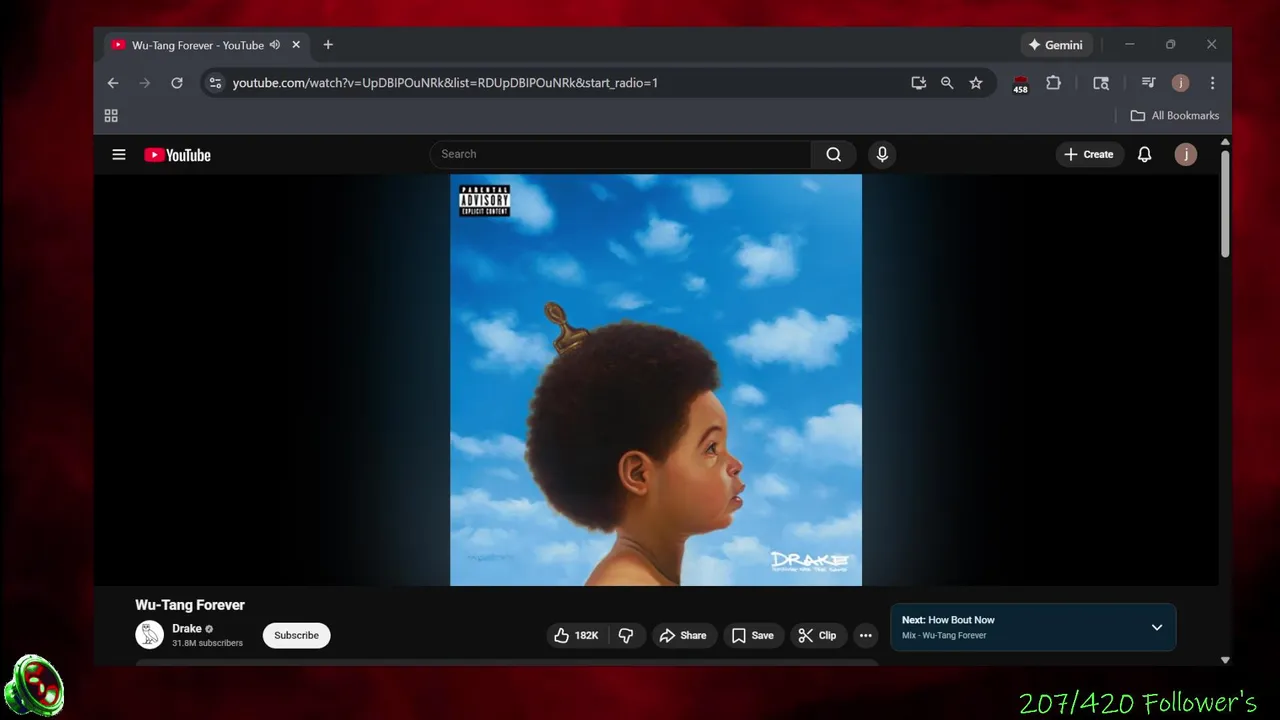Open the Drake channel name link
The image size is (1280, 720).
click(187, 629)
